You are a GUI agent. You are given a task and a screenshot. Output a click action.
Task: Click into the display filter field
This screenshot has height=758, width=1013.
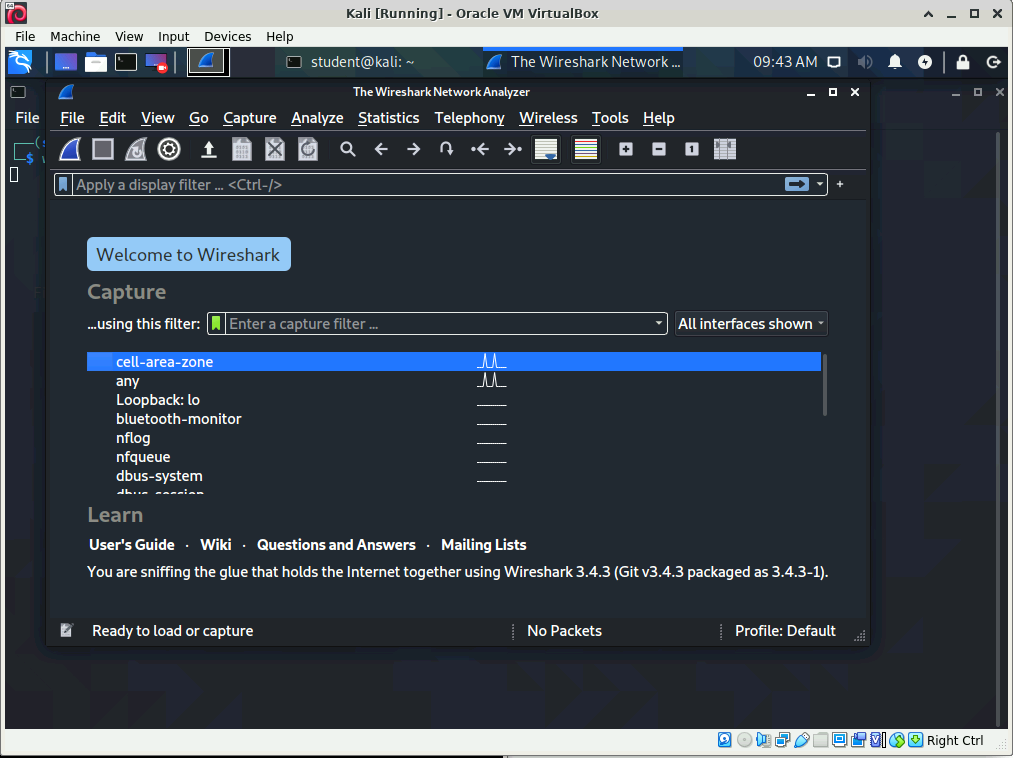pos(426,185)
